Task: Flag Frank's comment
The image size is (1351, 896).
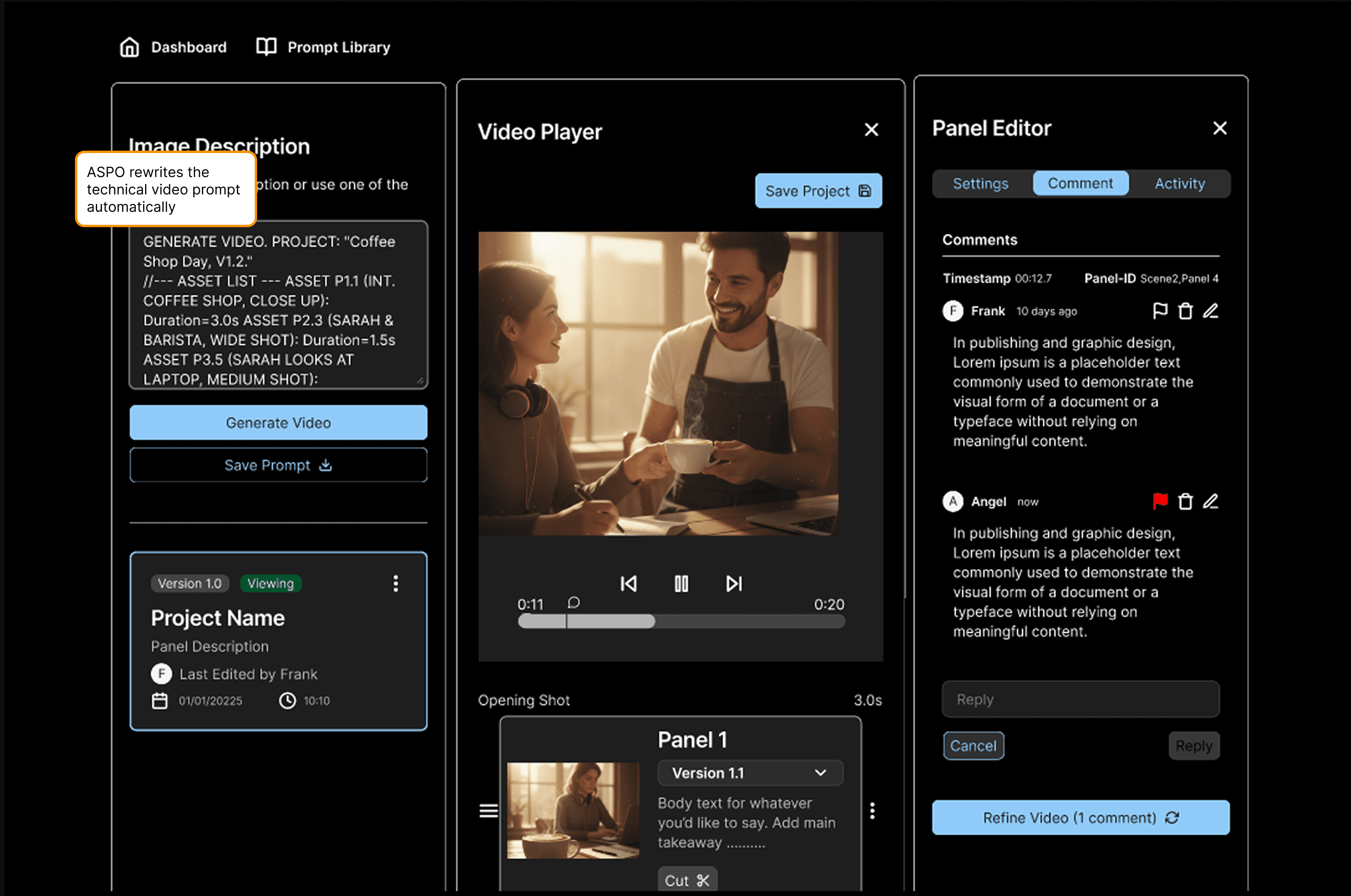Action: 1160,312
